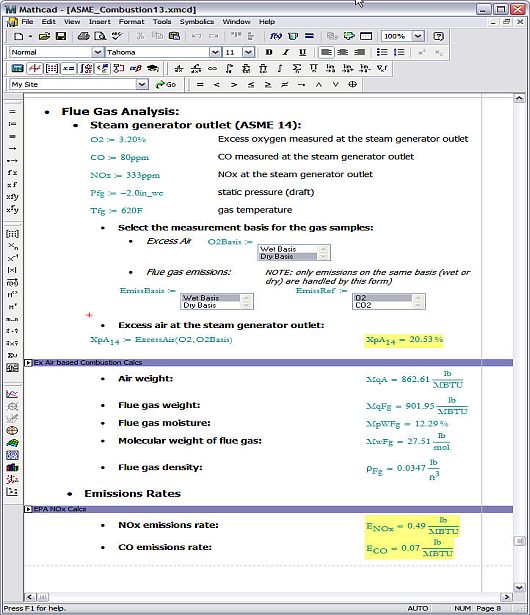The image size is (530, 615).
Task: Click the Surface Plot icon in left palette
Action: coord(12,443)
